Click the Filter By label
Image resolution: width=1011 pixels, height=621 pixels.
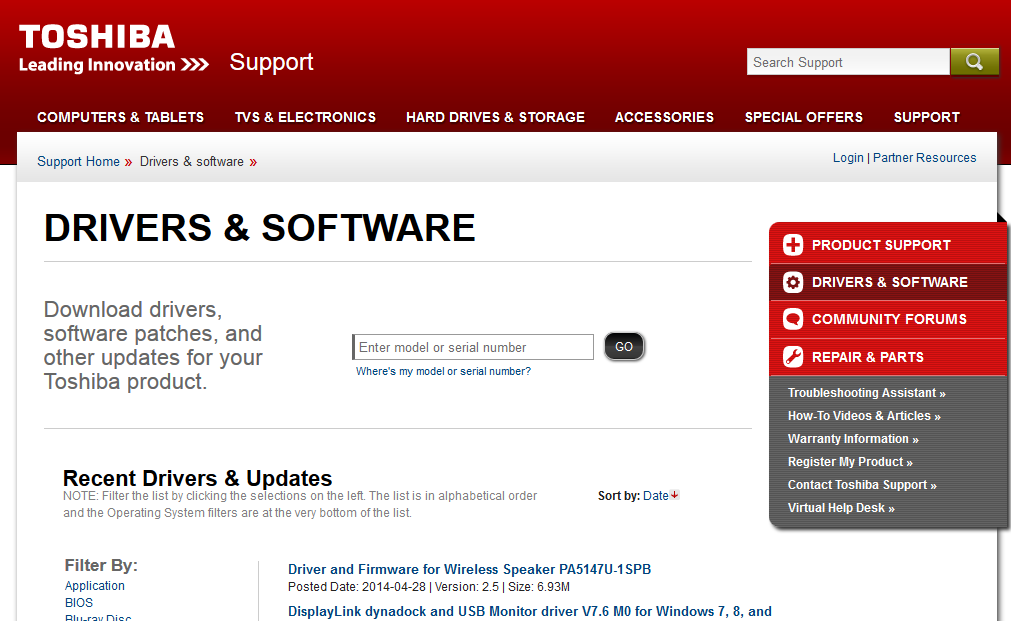101,566
